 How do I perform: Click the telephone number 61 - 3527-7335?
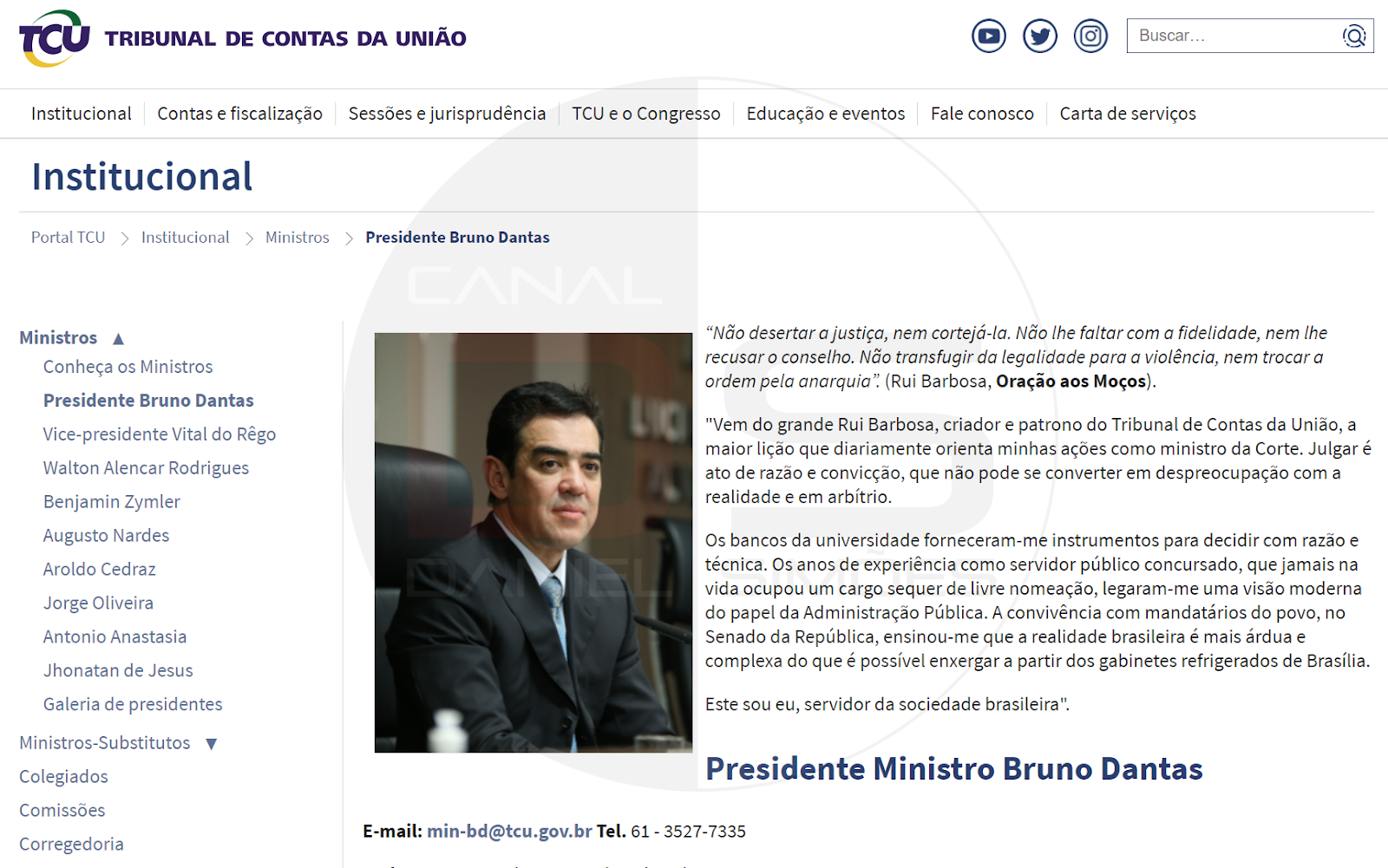point(688,832)
